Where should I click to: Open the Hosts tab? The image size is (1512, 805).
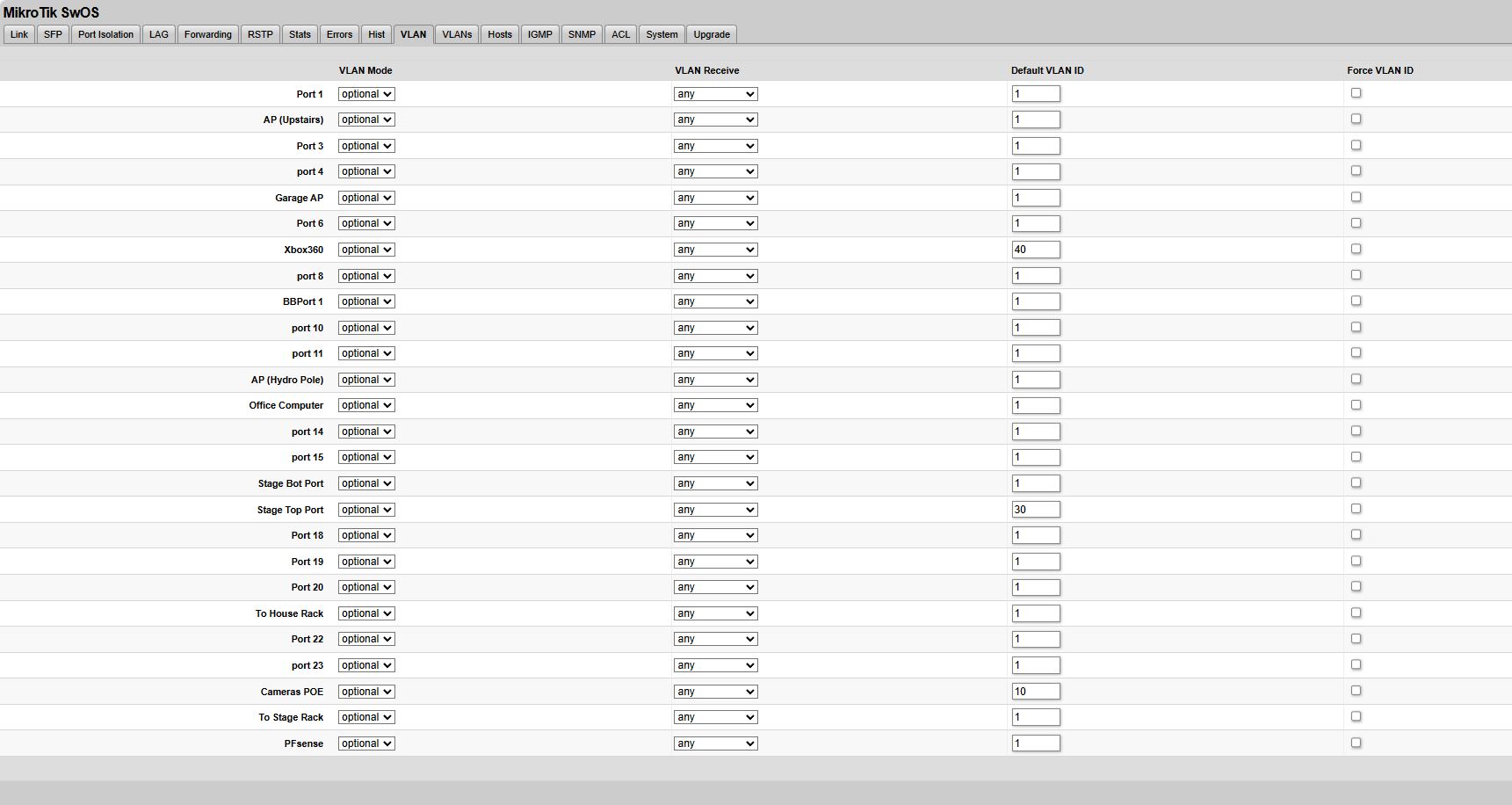tap(500, 34)
